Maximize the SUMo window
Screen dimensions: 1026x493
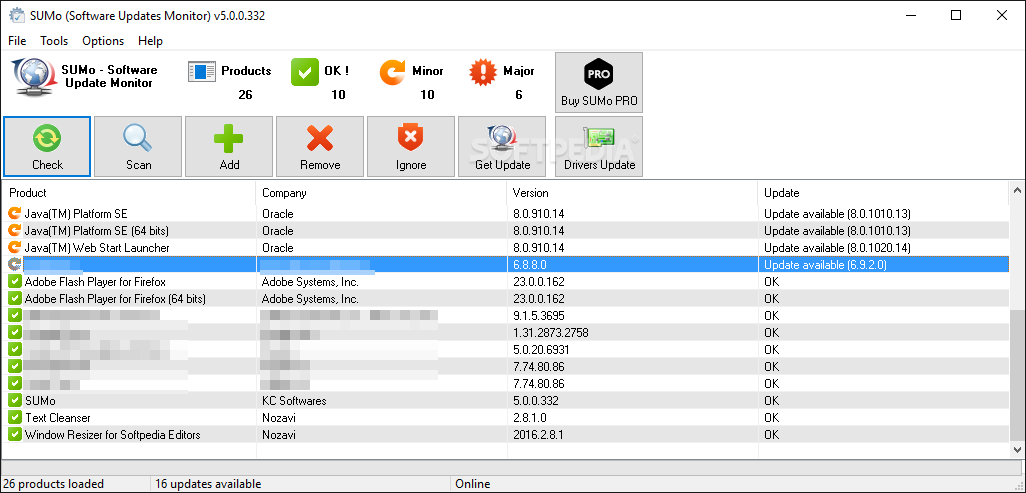(x=955, y=16)
